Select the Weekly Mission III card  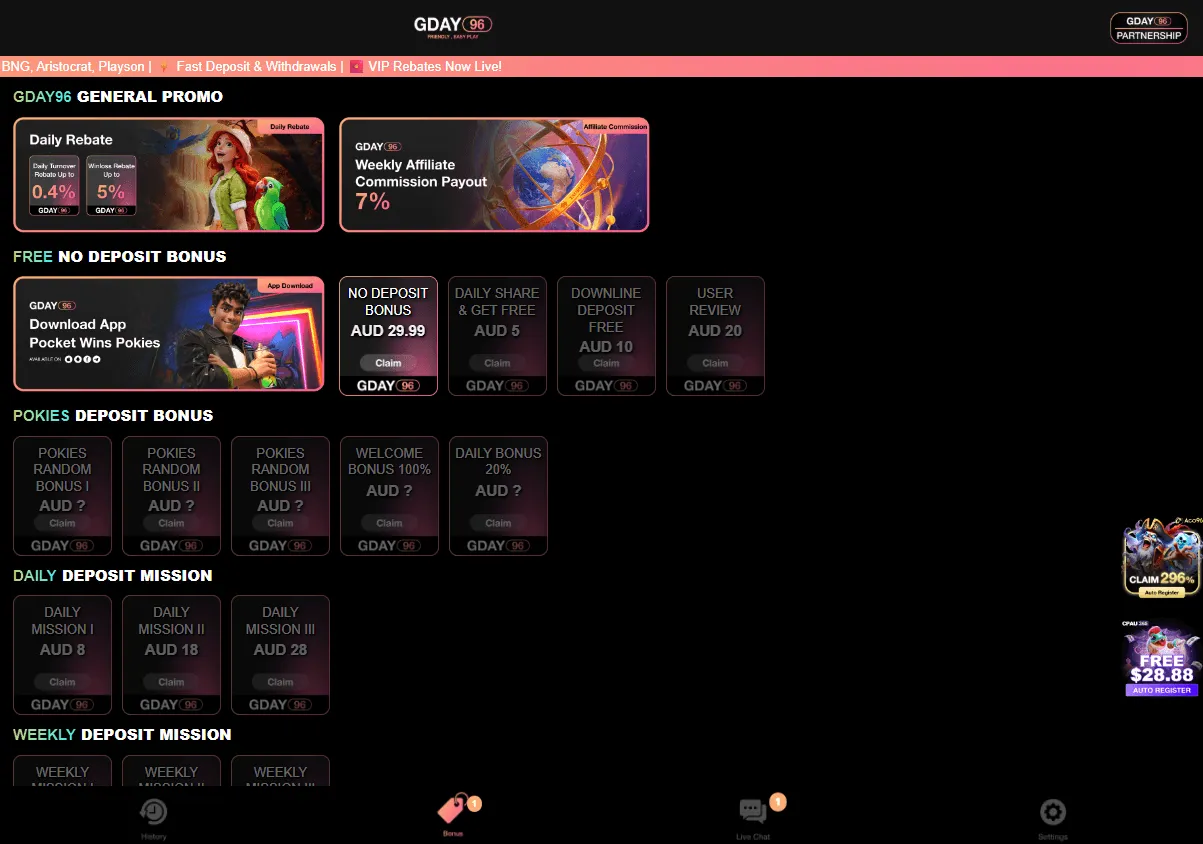tap(280, 771)
